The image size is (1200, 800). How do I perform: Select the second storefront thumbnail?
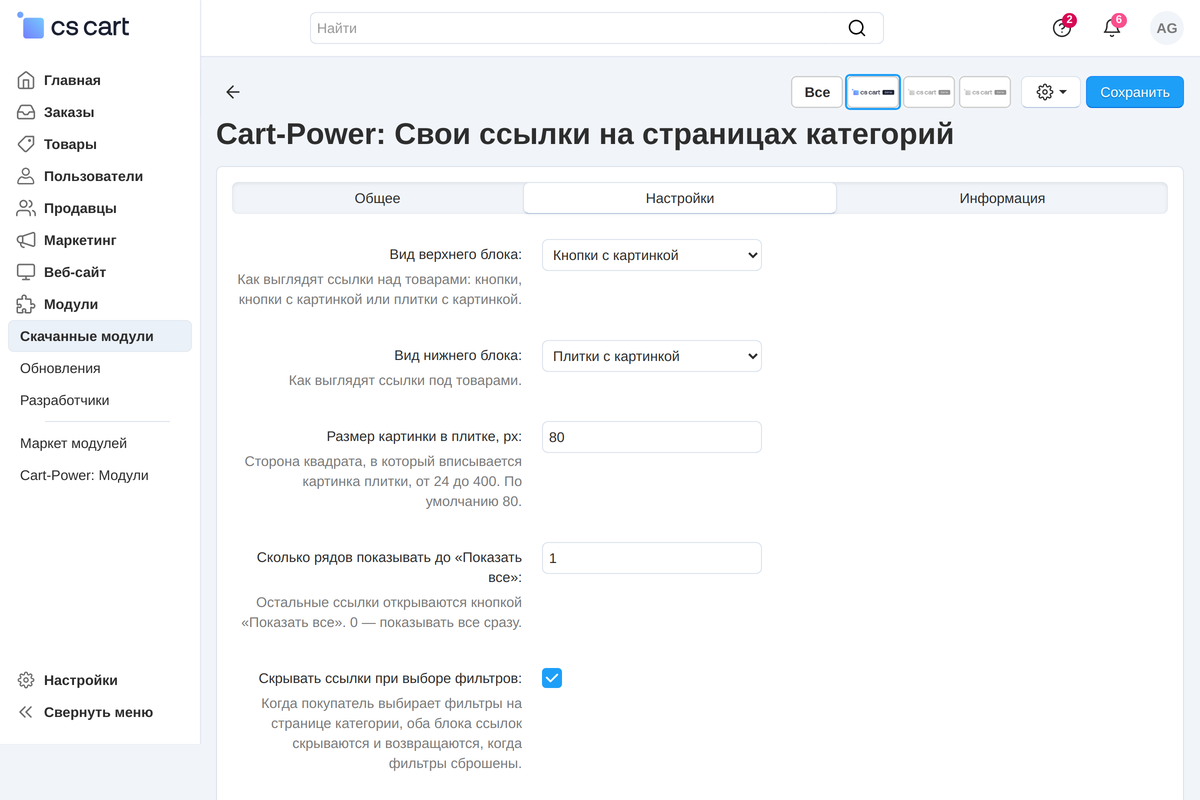click(x=929, y=92)
